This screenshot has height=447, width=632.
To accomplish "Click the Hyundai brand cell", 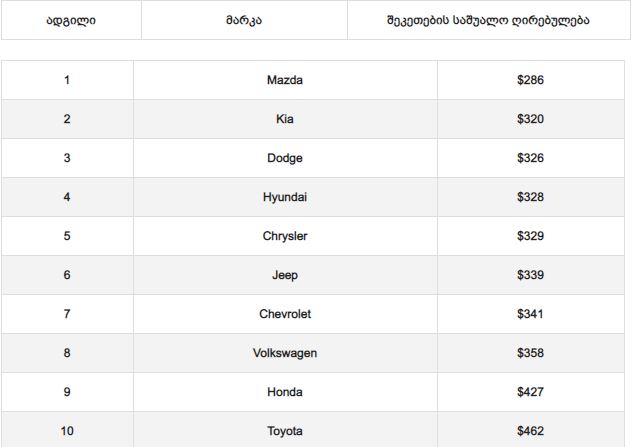I will click(x=285, y=197).
